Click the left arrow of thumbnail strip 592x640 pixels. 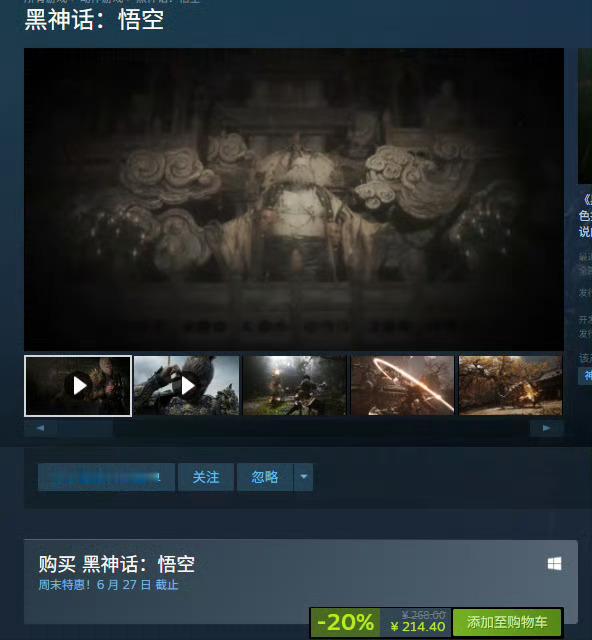40,428
